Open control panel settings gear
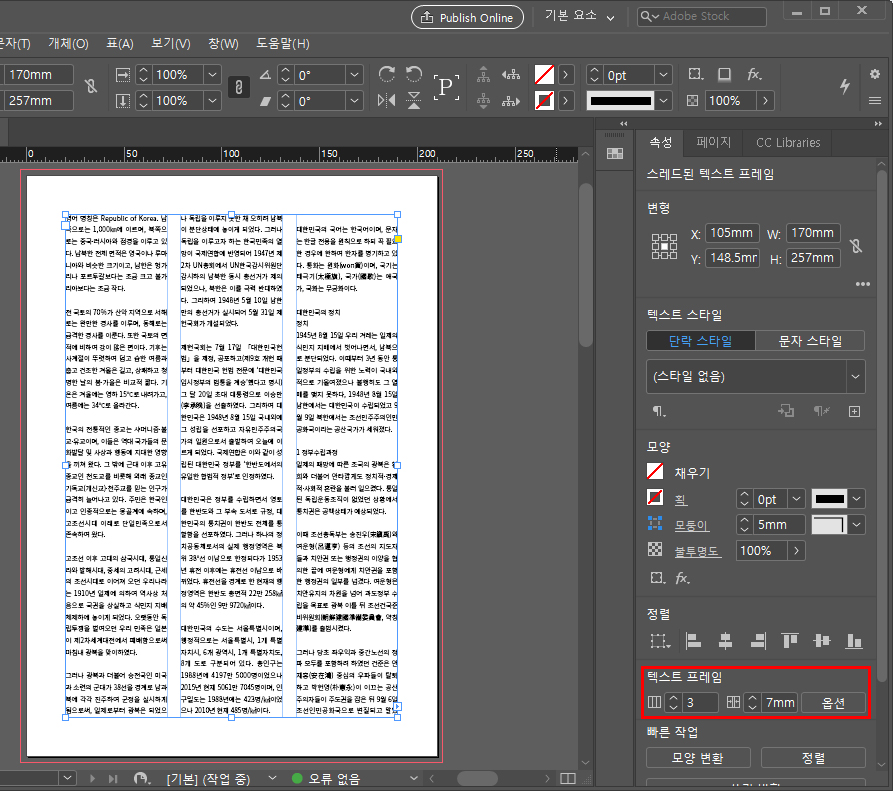Screen dimensions: 893x791 (x=875, y=74)
